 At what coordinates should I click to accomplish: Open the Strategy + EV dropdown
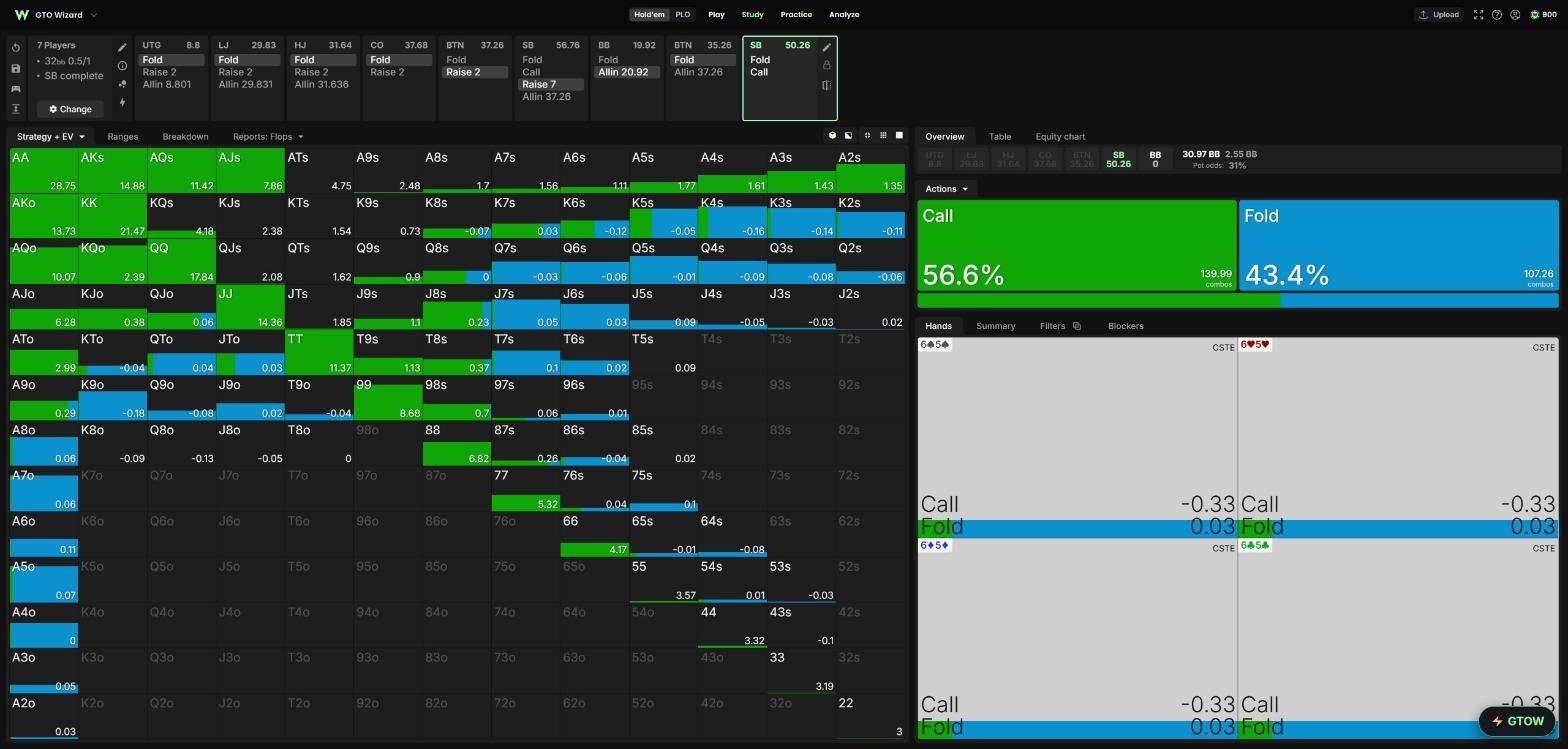tap(50, 136)
